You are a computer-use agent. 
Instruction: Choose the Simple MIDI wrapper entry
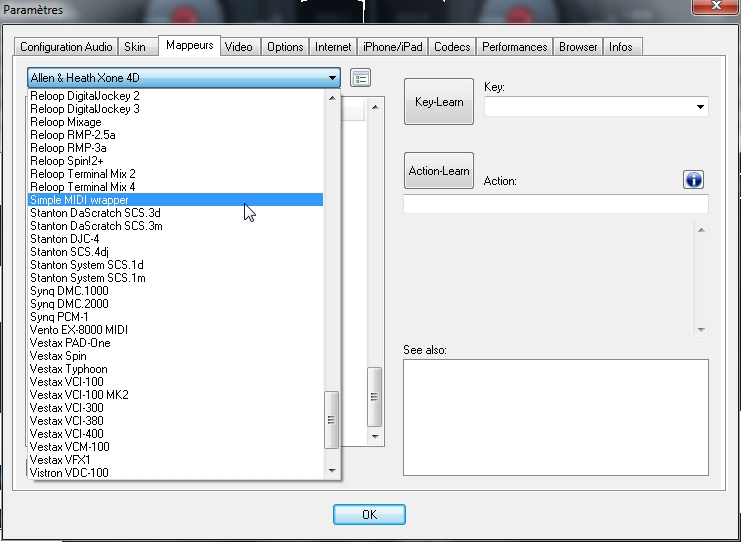pyautogui.click(x=175, y=200)
